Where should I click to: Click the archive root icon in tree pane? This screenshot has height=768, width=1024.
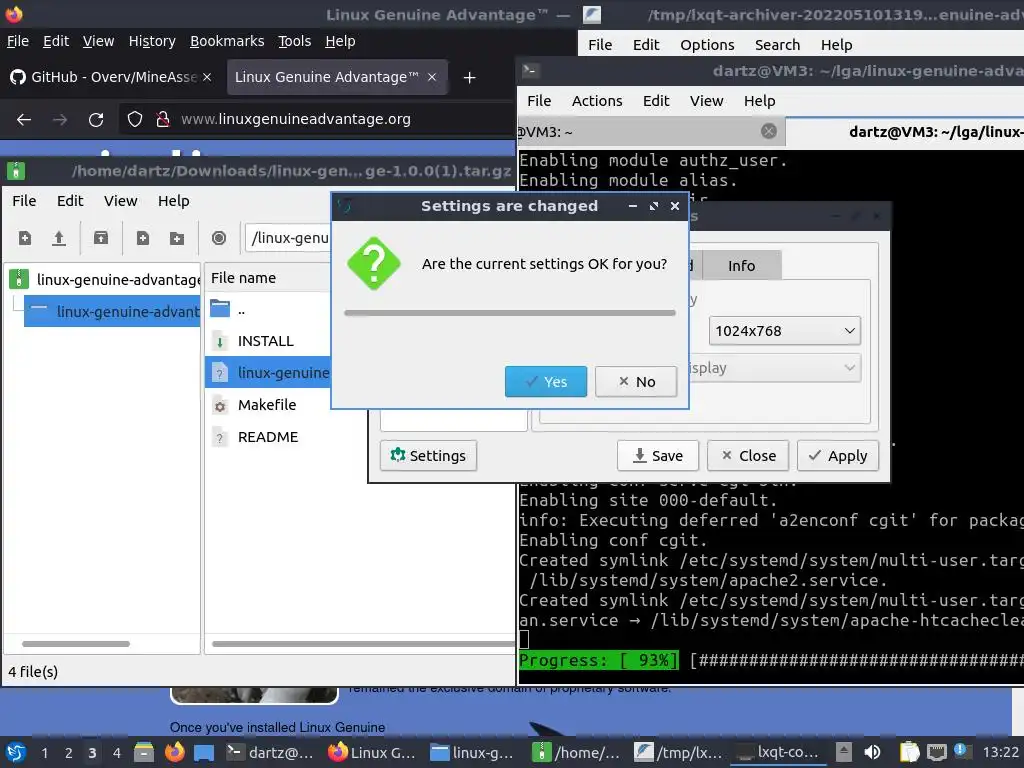pos(18,280)
